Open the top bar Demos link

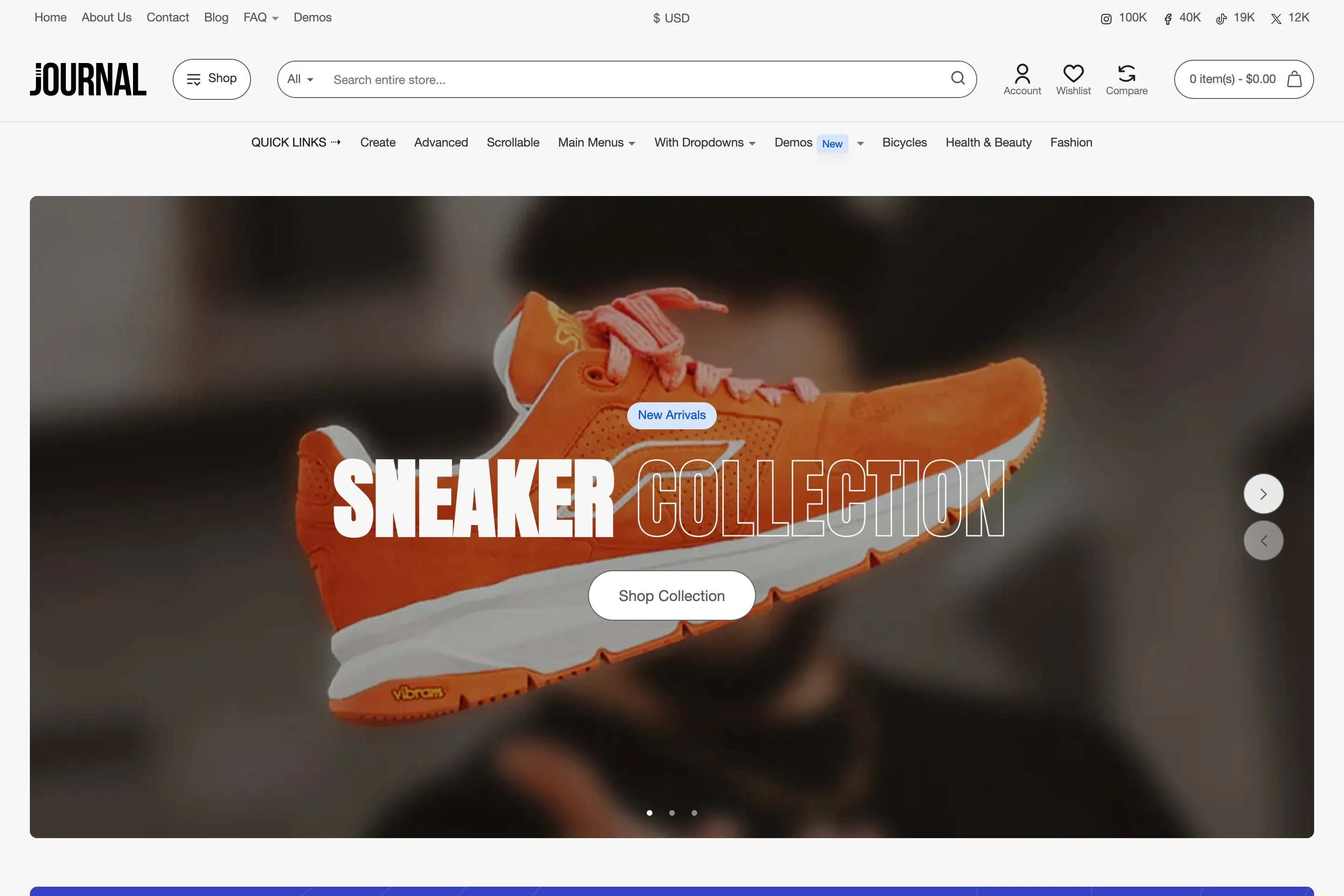(x=313, y=18)
